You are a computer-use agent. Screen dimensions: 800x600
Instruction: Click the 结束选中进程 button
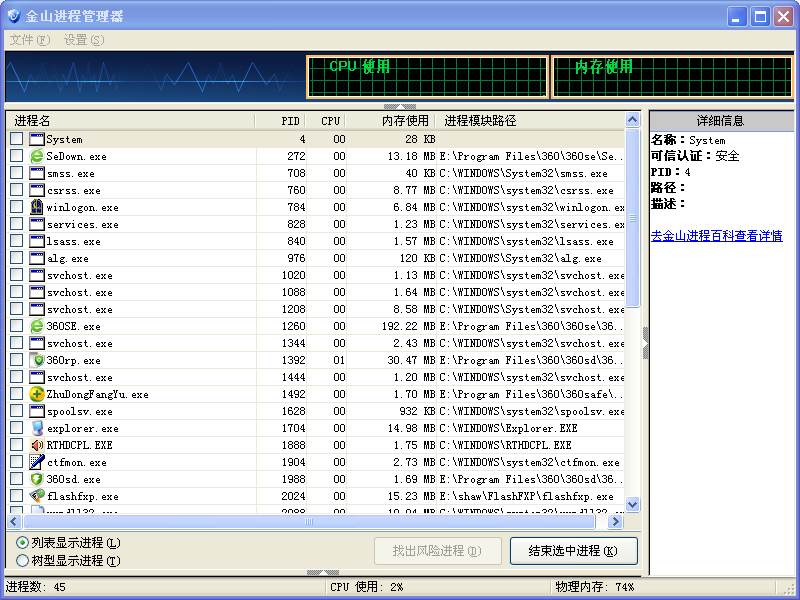coord(574,551)
